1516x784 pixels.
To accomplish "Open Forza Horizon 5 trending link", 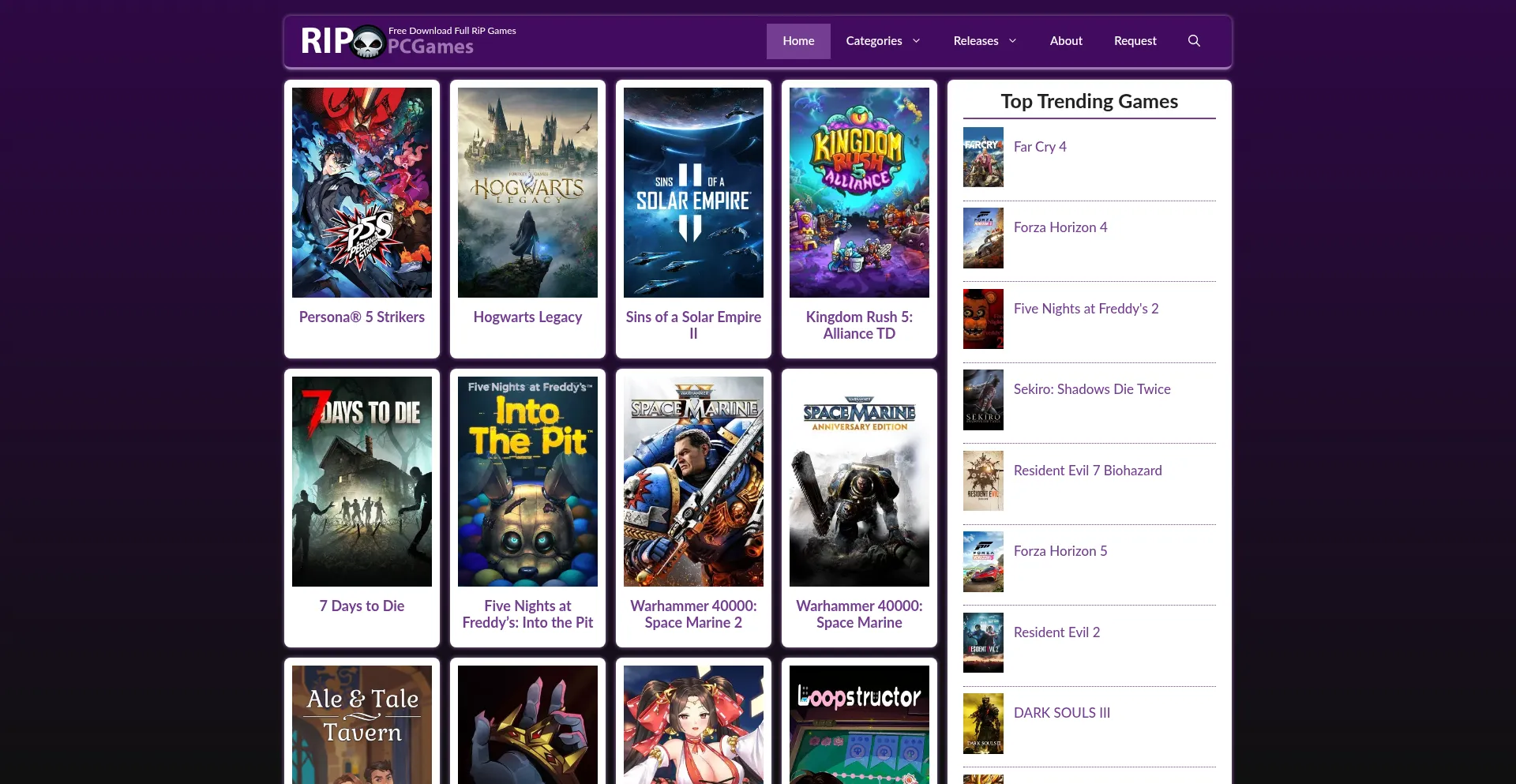I will [1060, 551].
